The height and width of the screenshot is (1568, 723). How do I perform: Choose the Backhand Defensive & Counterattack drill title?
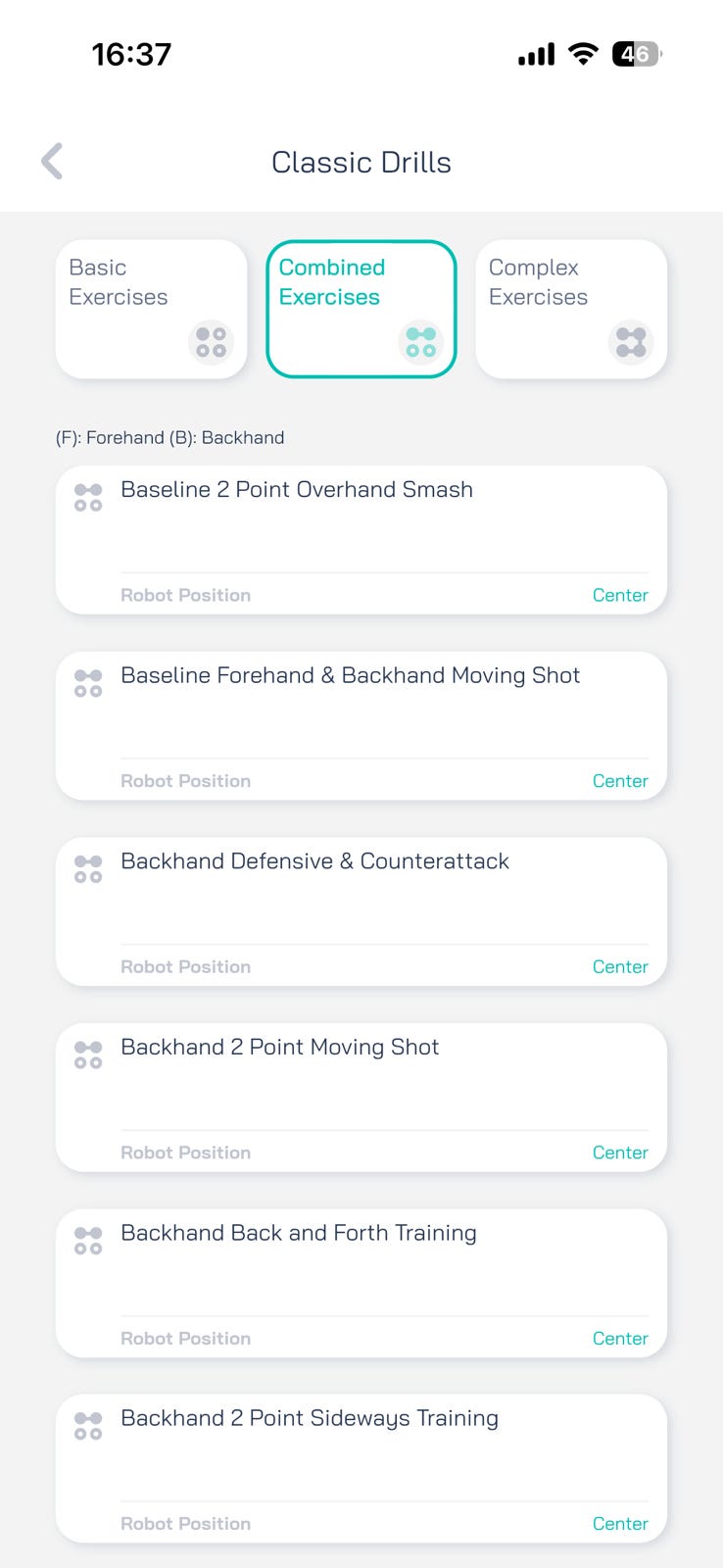(x=314, y=861)
